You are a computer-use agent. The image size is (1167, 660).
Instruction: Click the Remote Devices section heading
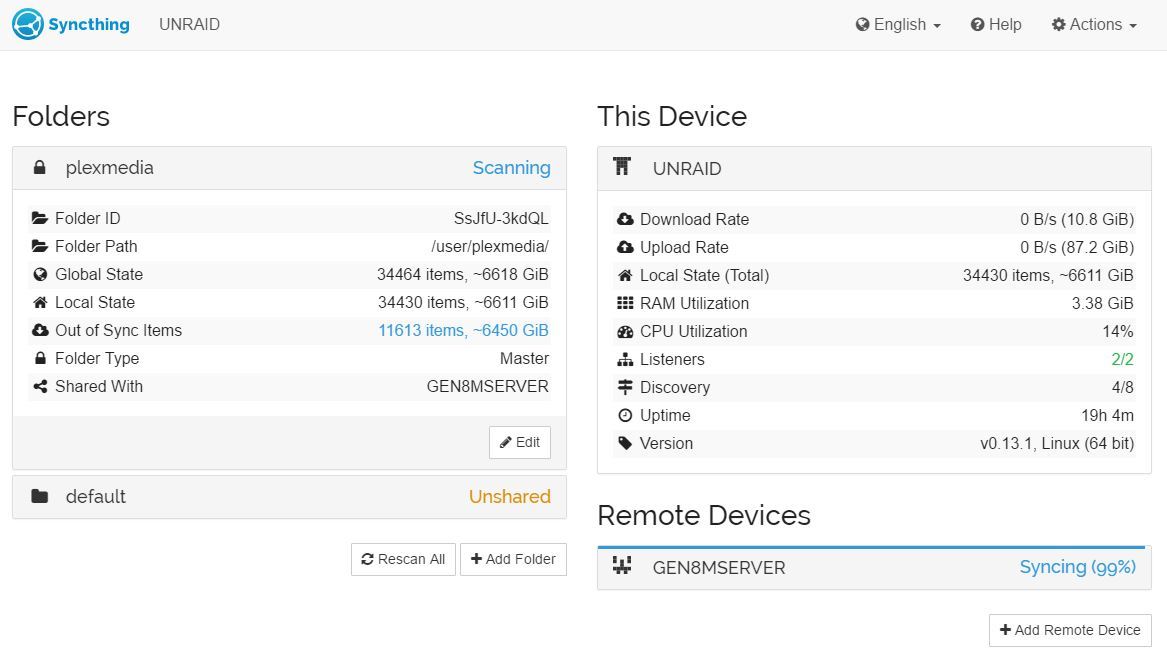point(704,515)
